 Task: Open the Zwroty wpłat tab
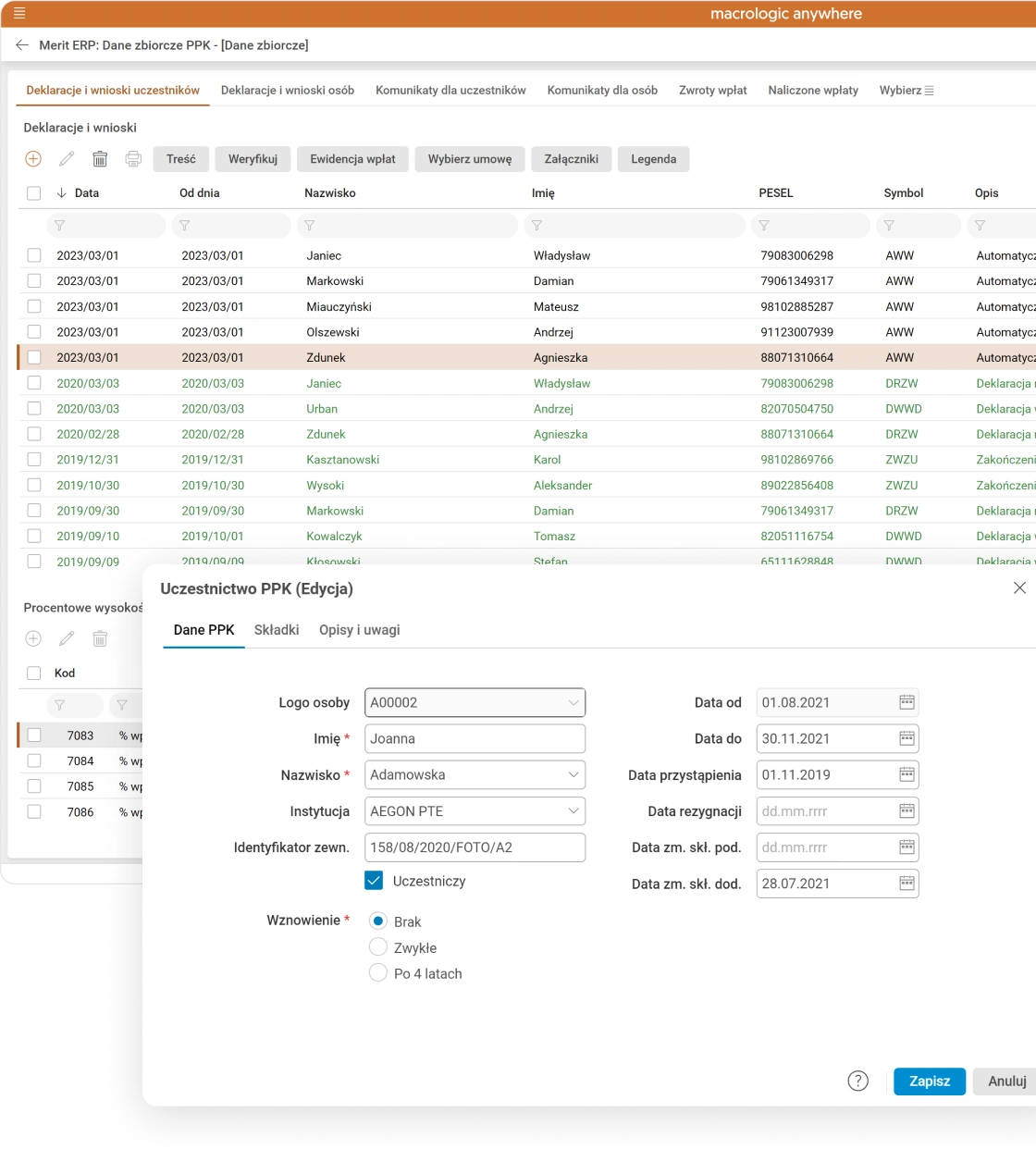tap(712, 90)
